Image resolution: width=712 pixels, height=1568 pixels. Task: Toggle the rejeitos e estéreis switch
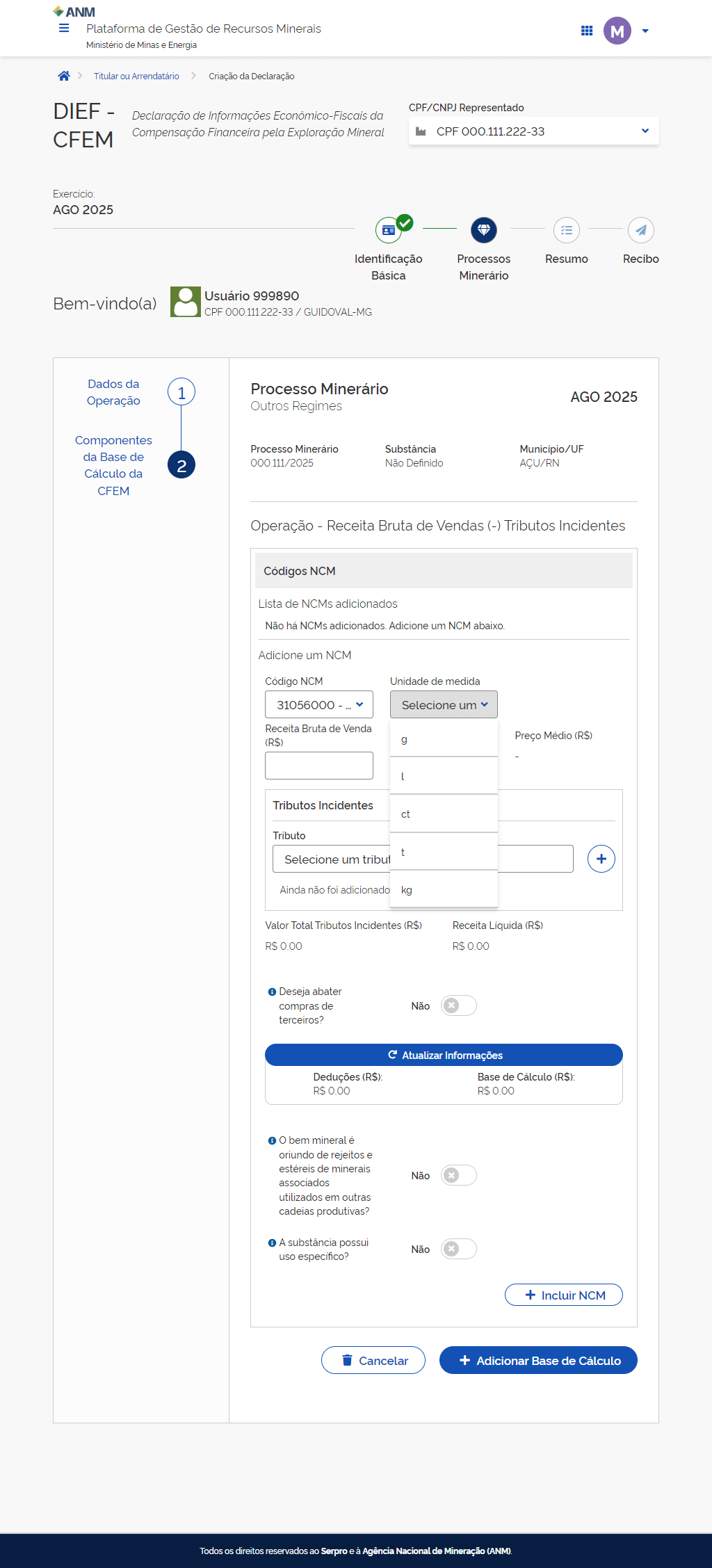tap(459, 1175)
